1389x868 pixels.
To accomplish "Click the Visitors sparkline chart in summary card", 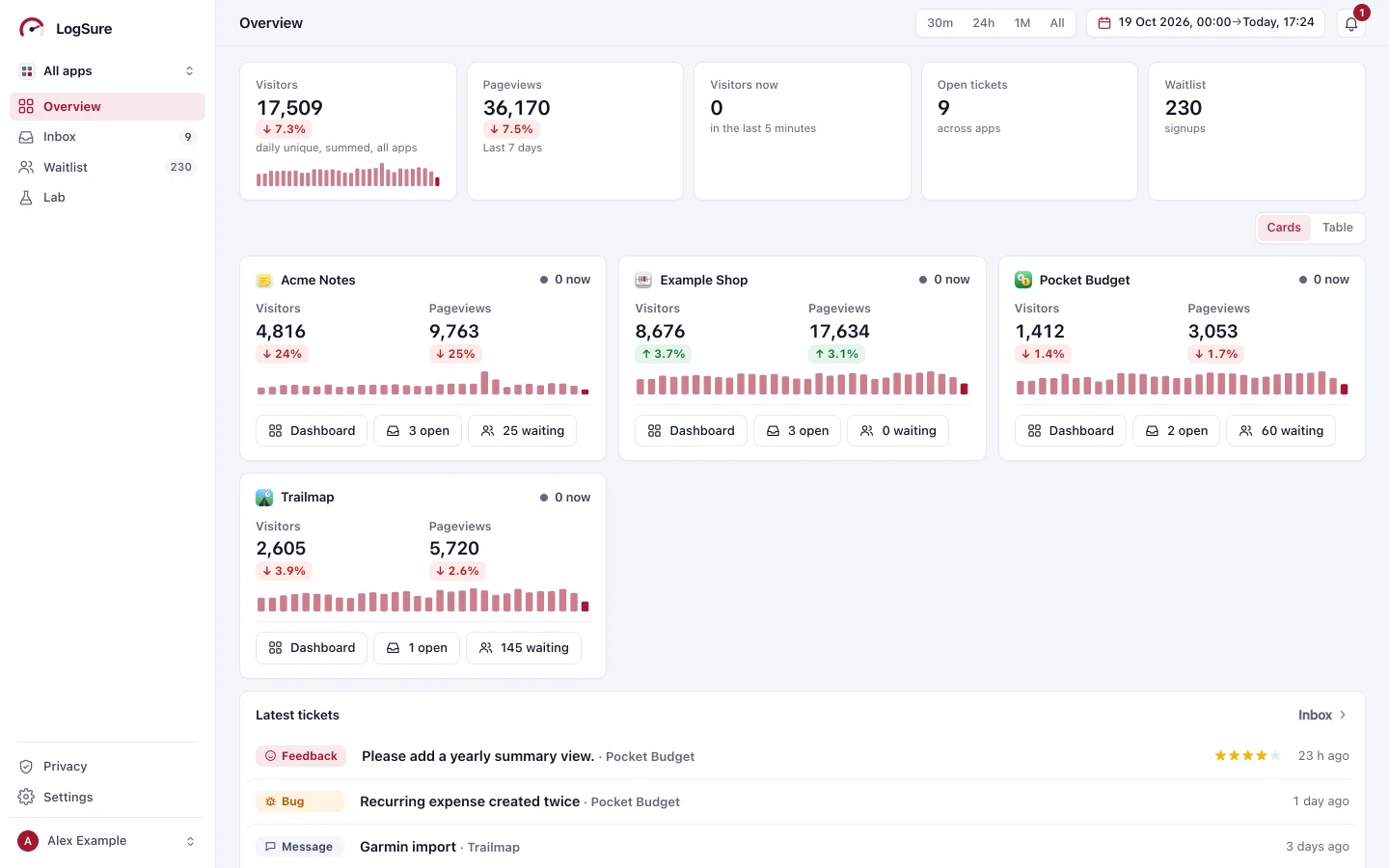I will [348, 176].
